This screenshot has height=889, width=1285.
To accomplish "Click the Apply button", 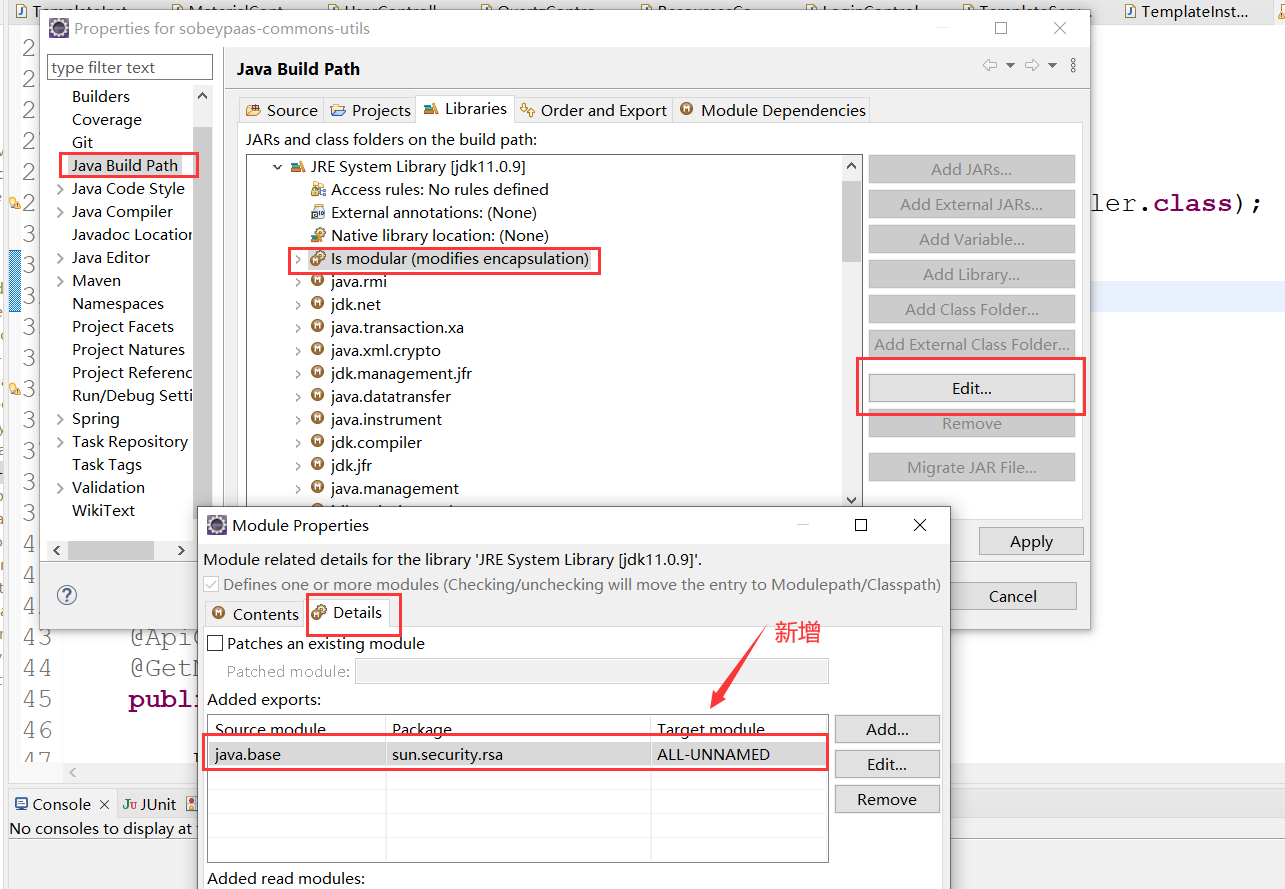I will click(x=1030, y=541).
